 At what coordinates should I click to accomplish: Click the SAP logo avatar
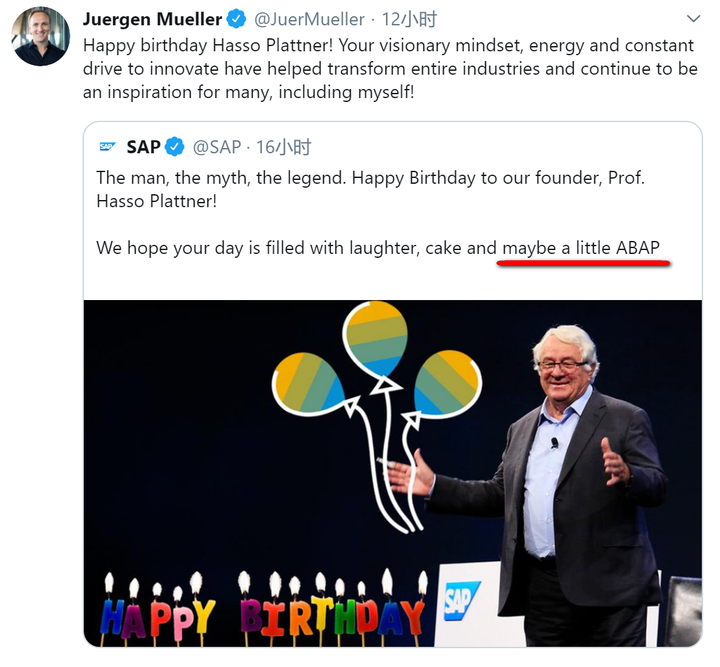[x=107, y=147]
